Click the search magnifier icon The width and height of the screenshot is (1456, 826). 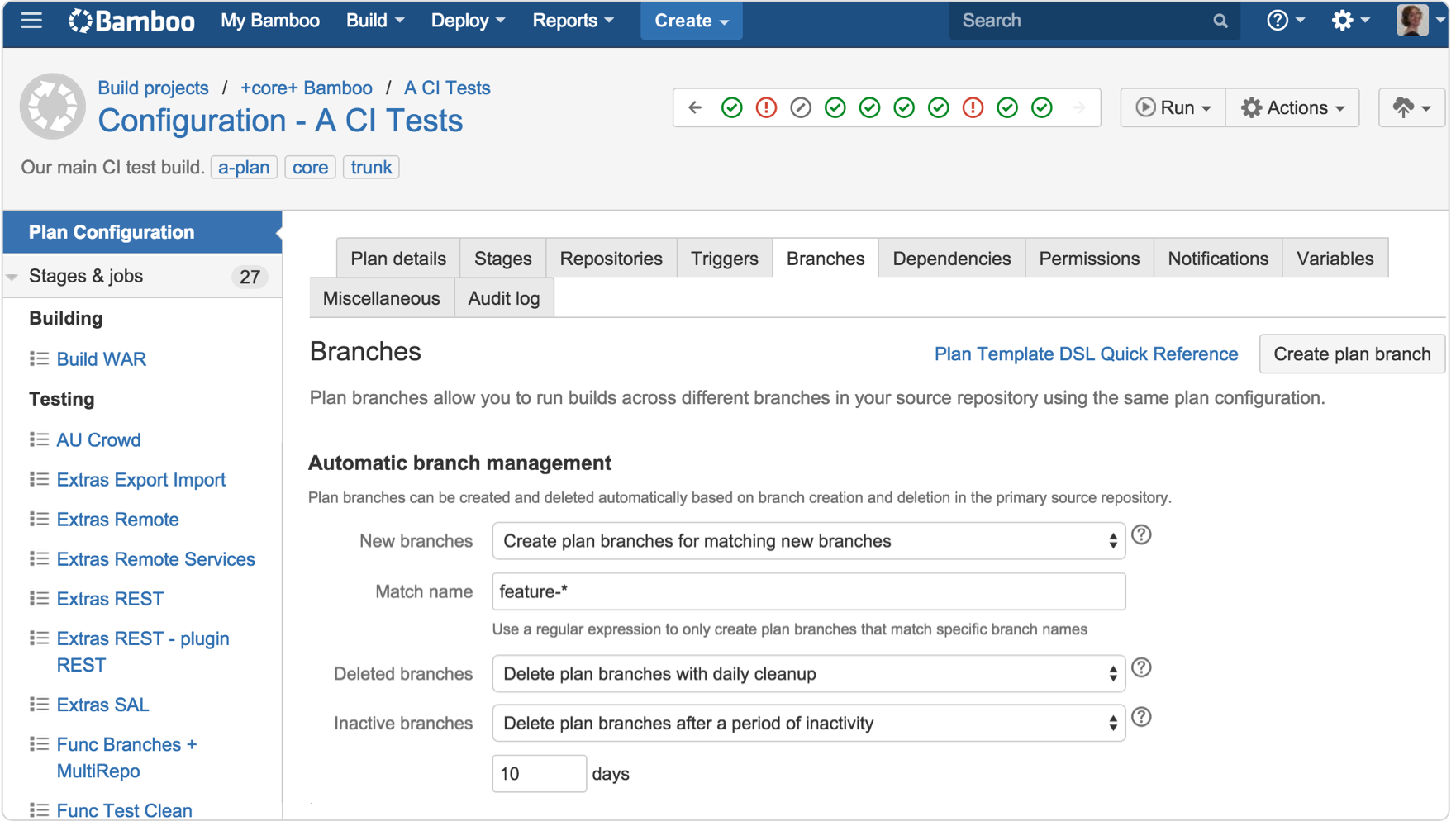point(1220,21)
